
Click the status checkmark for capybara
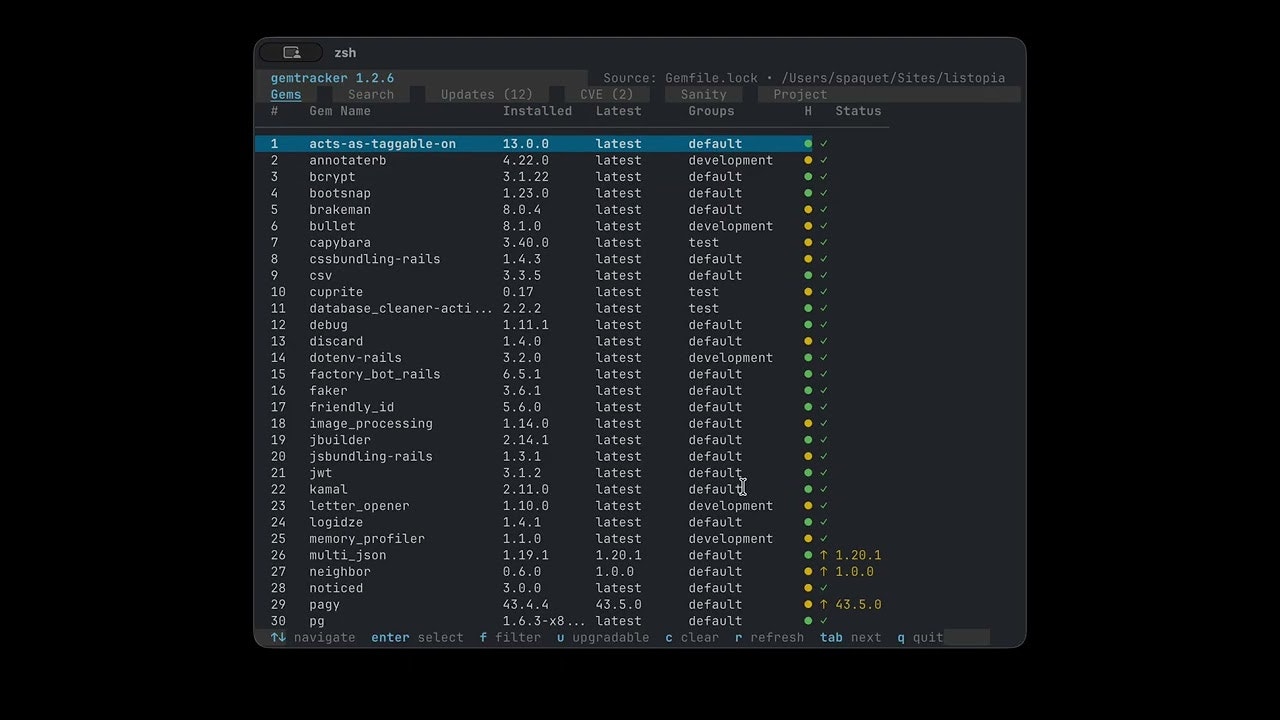(x=824, y=243)
